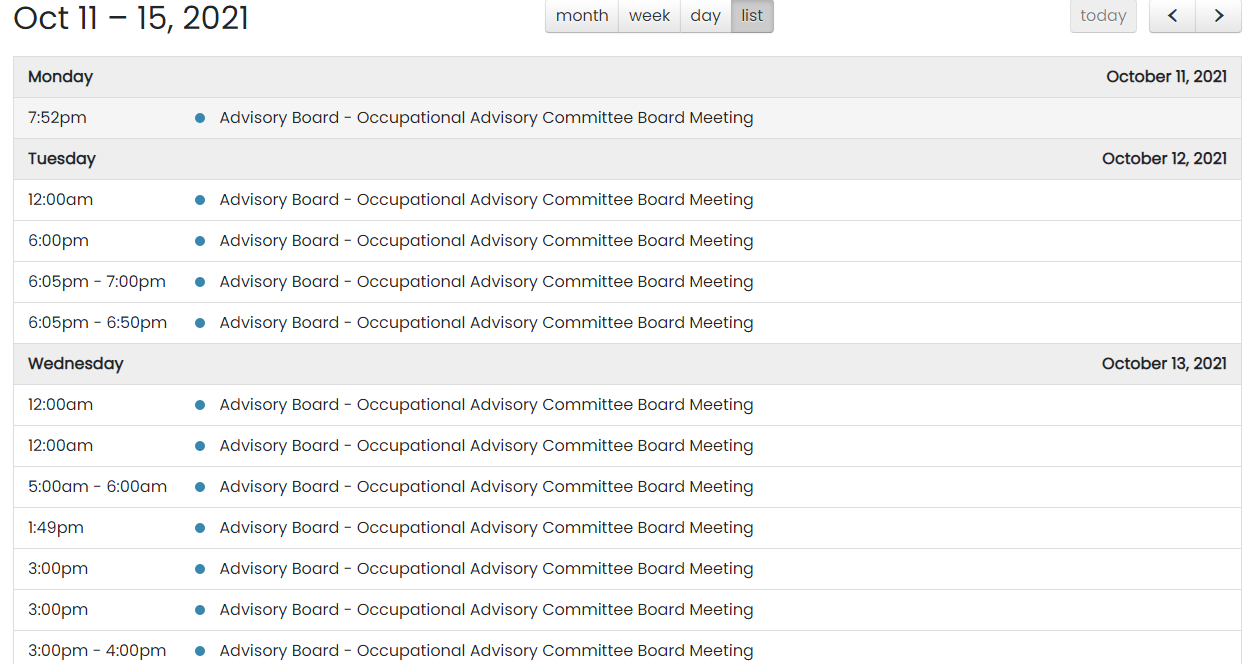The width and height of the screenshot is (1250, 664).
Task: Click the today button
Action: [x=1103, y=16]
